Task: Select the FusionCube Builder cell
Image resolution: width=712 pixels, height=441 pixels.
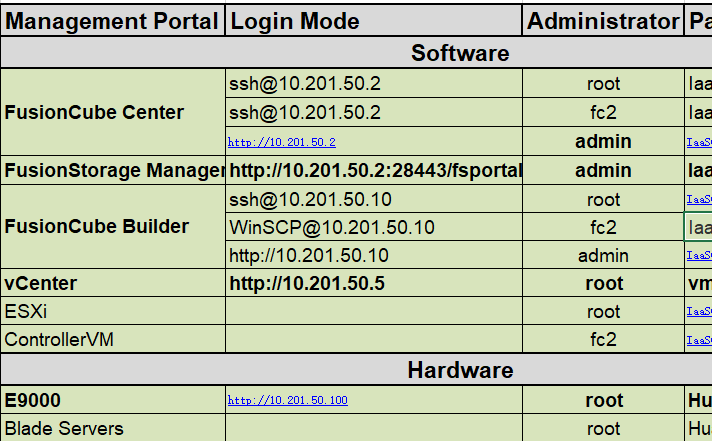Action: coord(97,227)
